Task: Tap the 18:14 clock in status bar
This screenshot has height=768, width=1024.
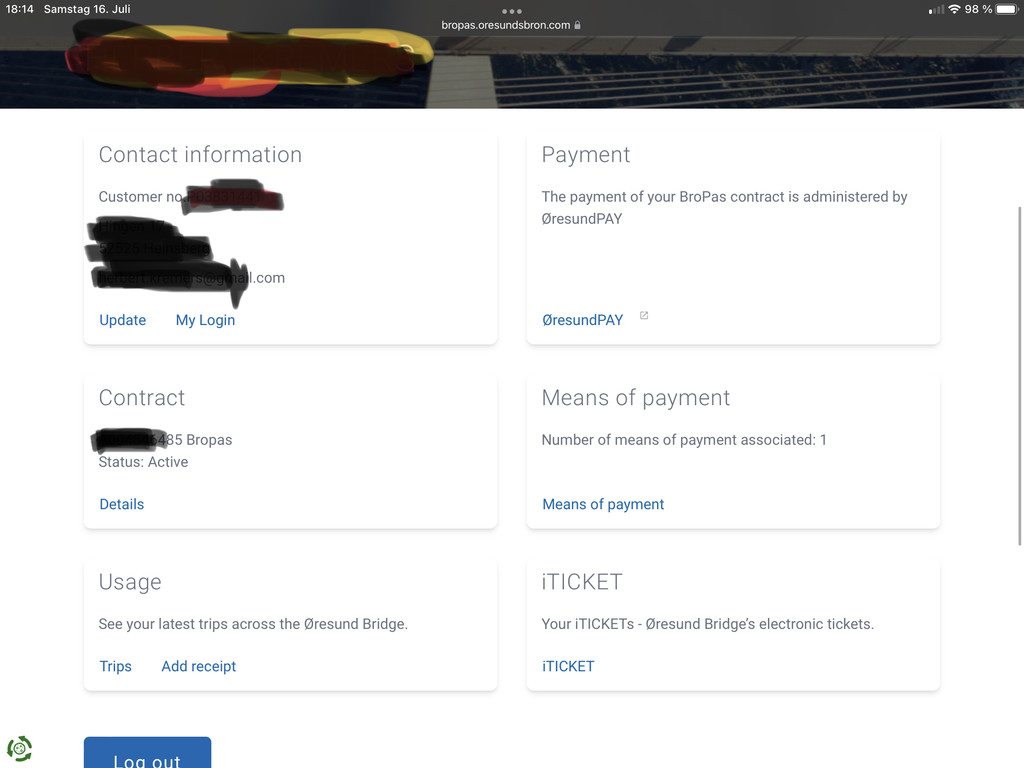Action: coord(20,9)
